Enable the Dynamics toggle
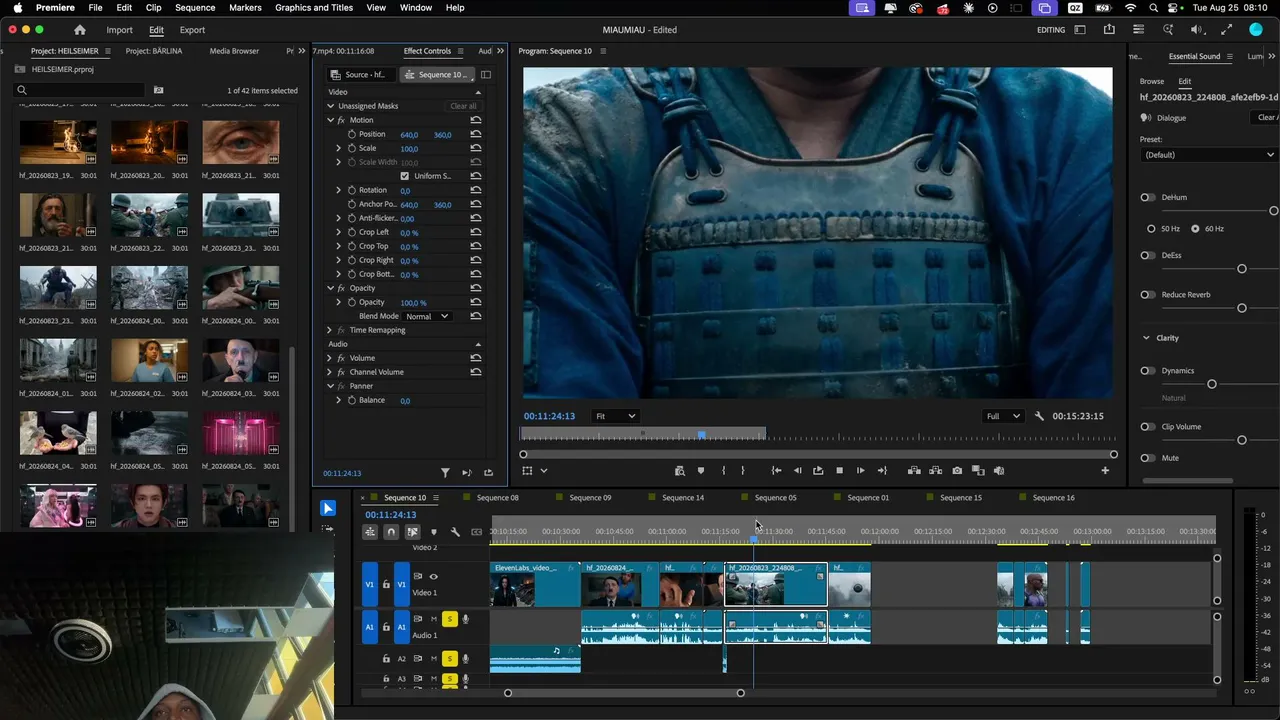The height and width of the screenshot is (720, 1280). tap(1147, 371)
